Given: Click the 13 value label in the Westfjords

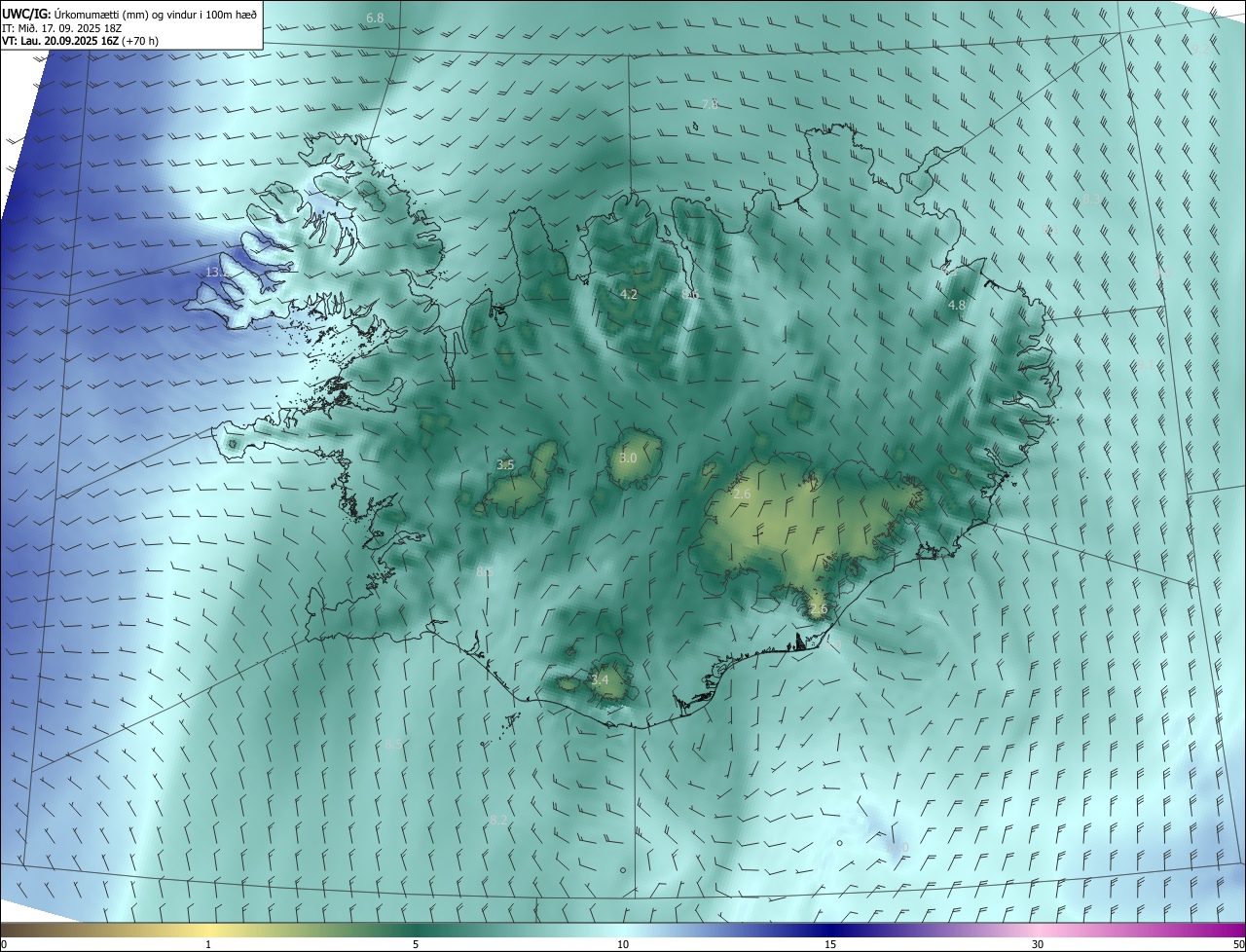Looking at the screenshot, I should [215, 272].
